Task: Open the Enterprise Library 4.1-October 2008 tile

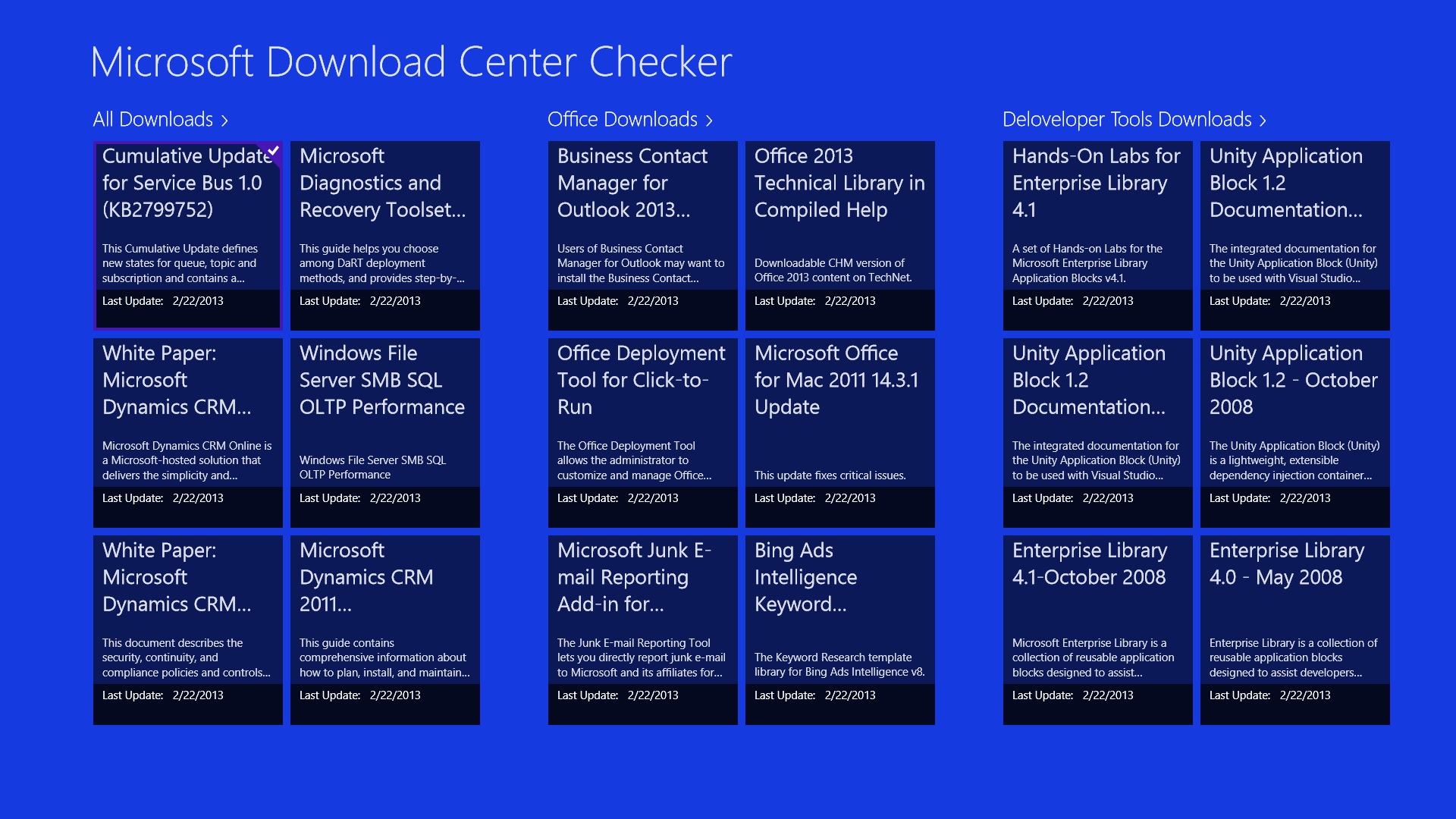Action: tap(1097, 629)
